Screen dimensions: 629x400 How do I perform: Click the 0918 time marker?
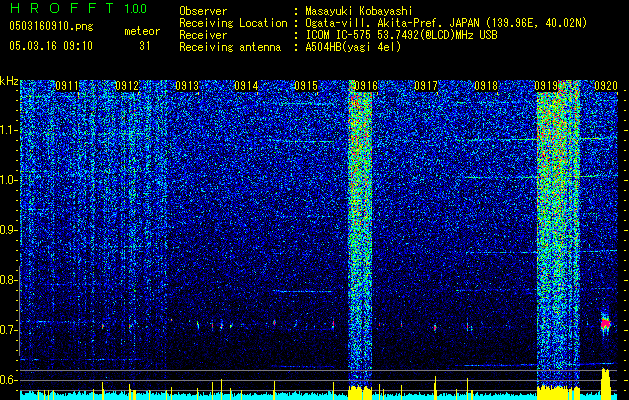[486, 85]
